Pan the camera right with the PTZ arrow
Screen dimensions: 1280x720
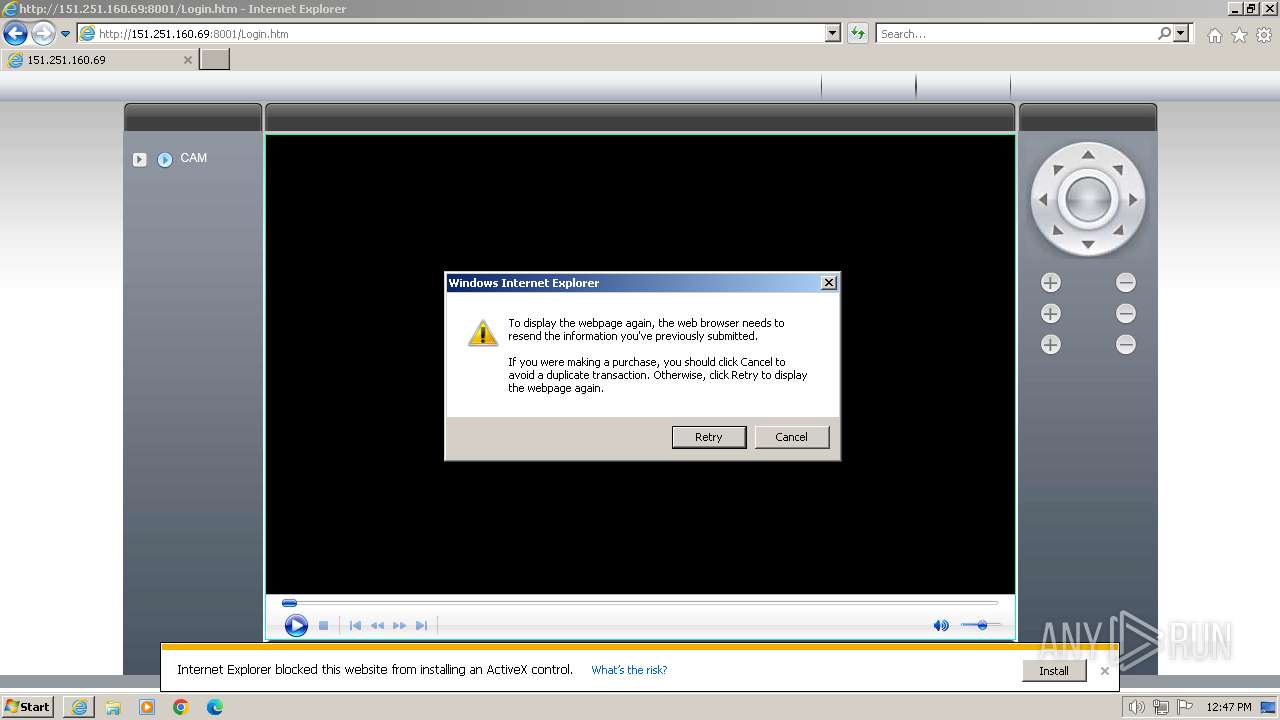pos(1133,200)
